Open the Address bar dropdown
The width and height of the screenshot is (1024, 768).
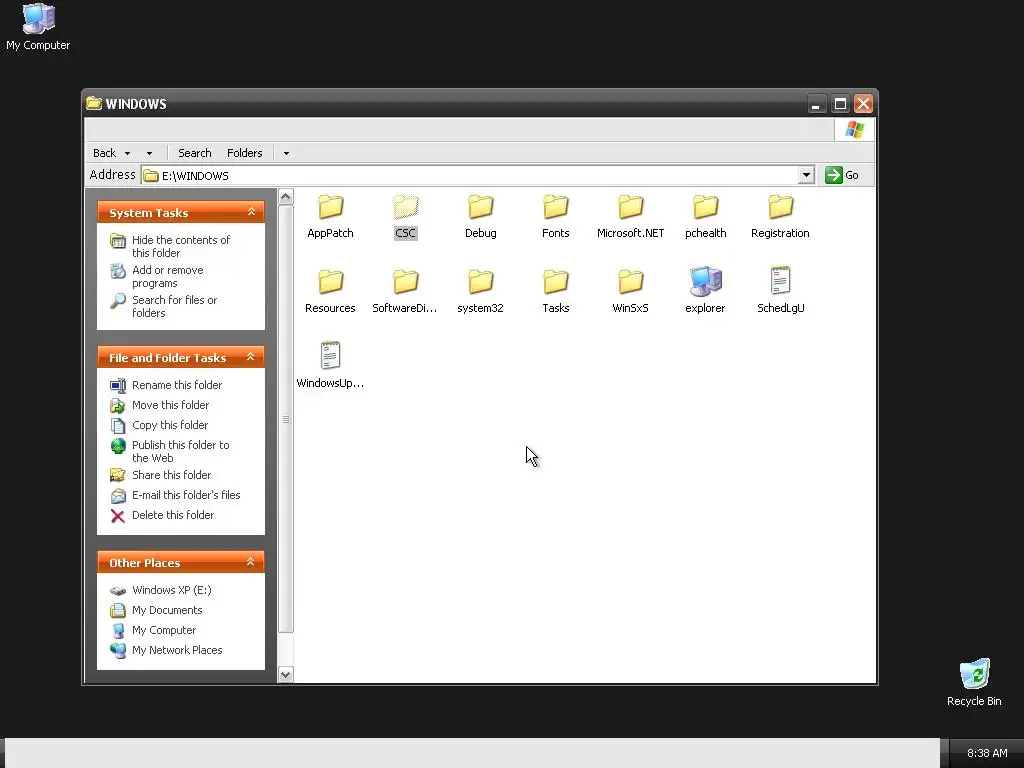(x=806, y=175)
